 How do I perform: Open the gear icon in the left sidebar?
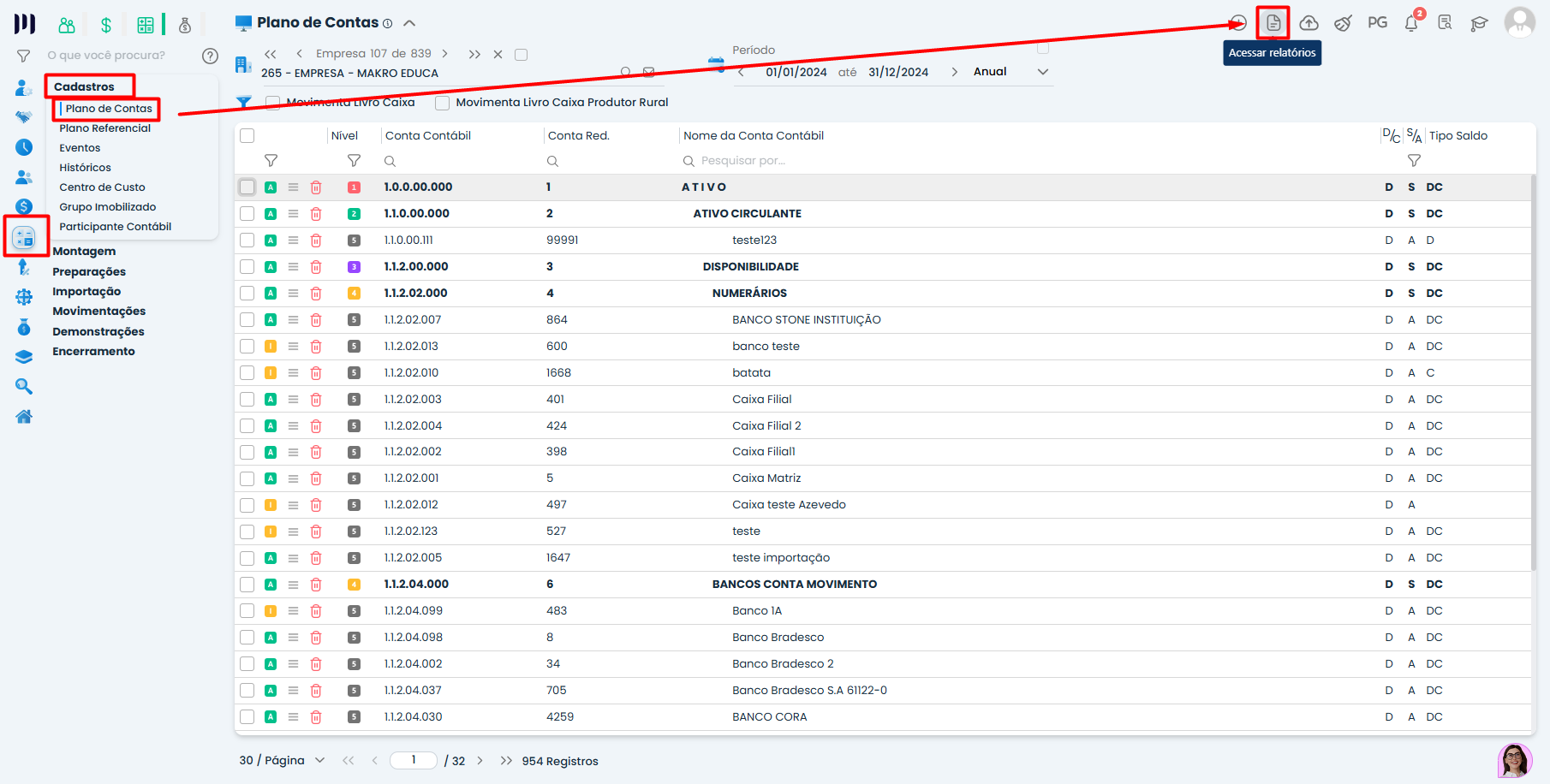click(24, 297)
